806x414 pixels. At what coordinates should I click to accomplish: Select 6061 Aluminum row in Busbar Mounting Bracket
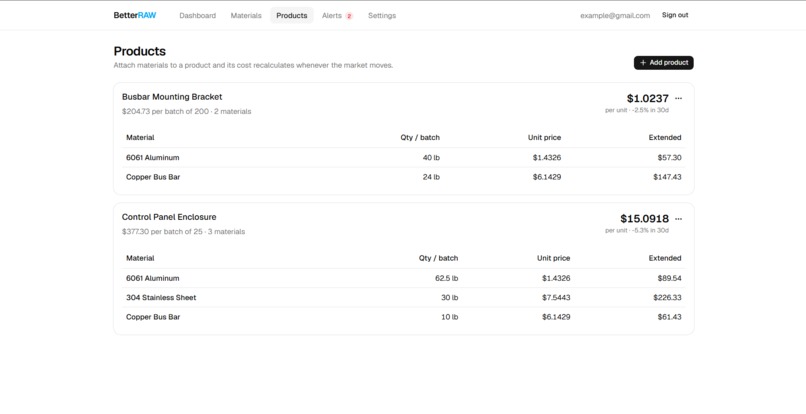404,157
